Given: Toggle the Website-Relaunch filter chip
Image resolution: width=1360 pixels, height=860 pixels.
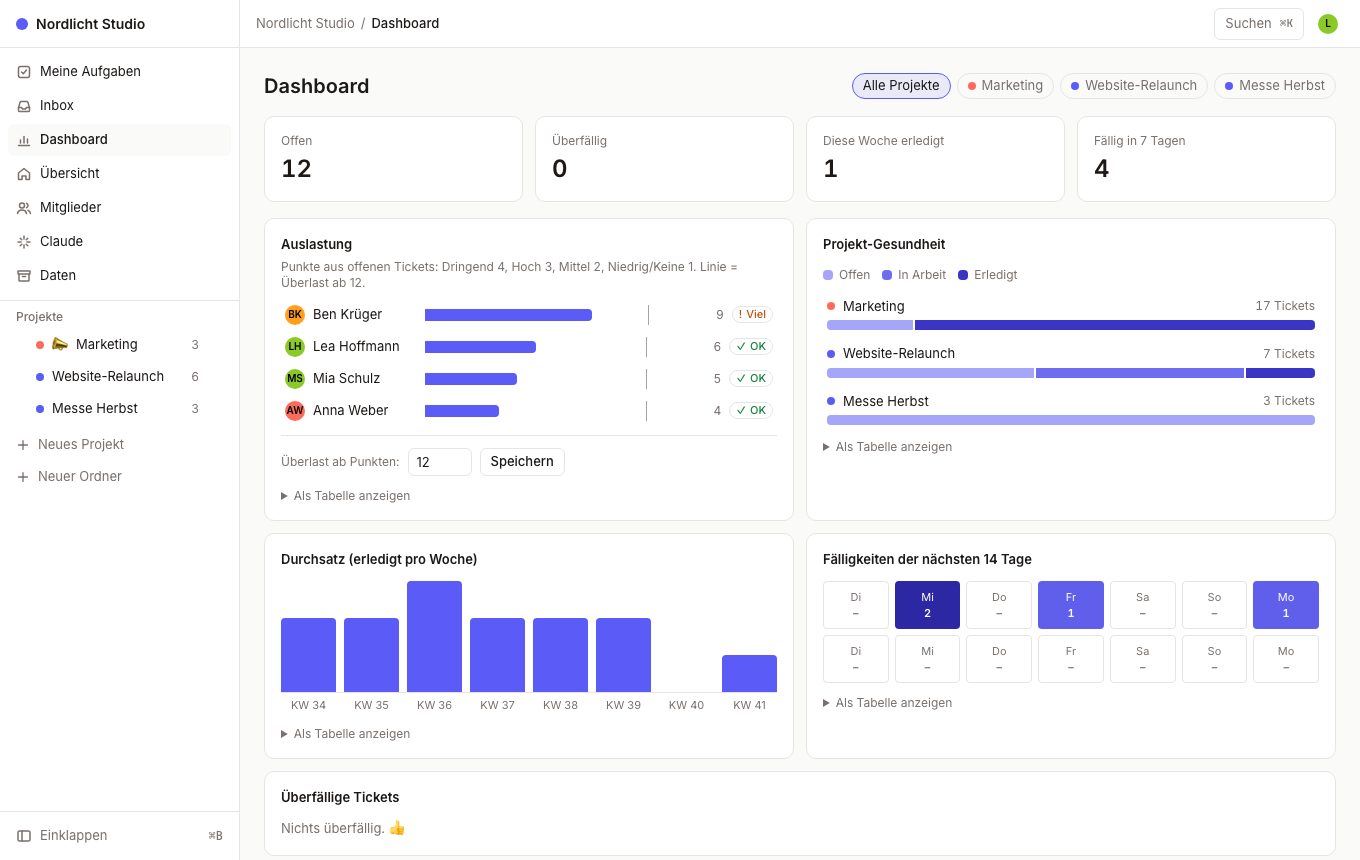Looking at the screenshot, I should coord(1134,86).
